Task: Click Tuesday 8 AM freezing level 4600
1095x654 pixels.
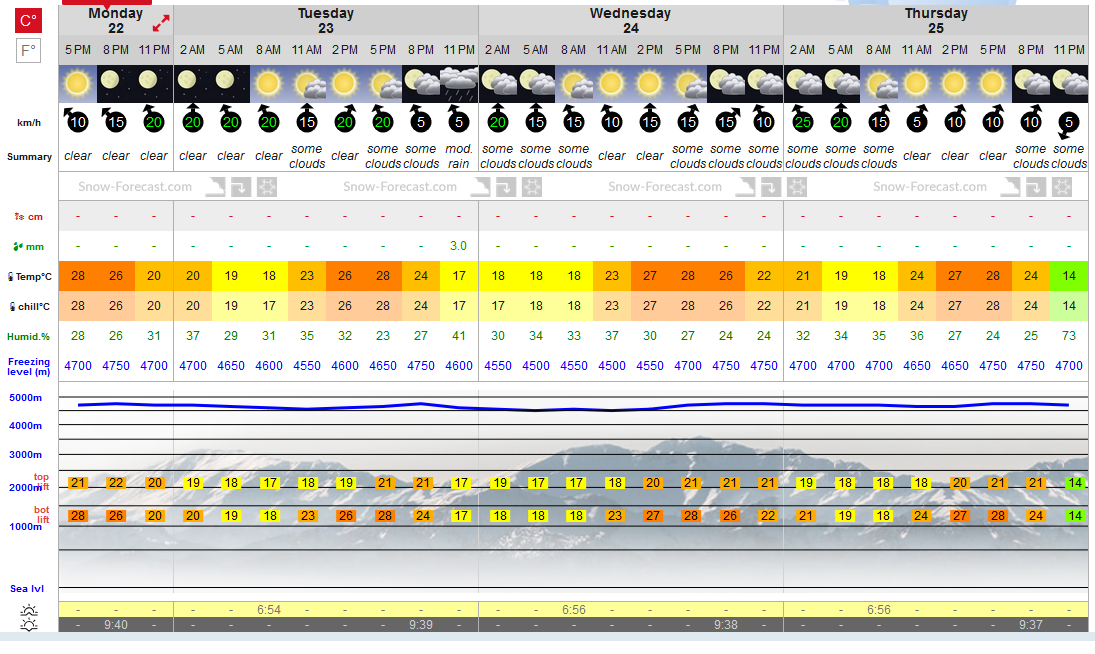Action: click(268, 366)
